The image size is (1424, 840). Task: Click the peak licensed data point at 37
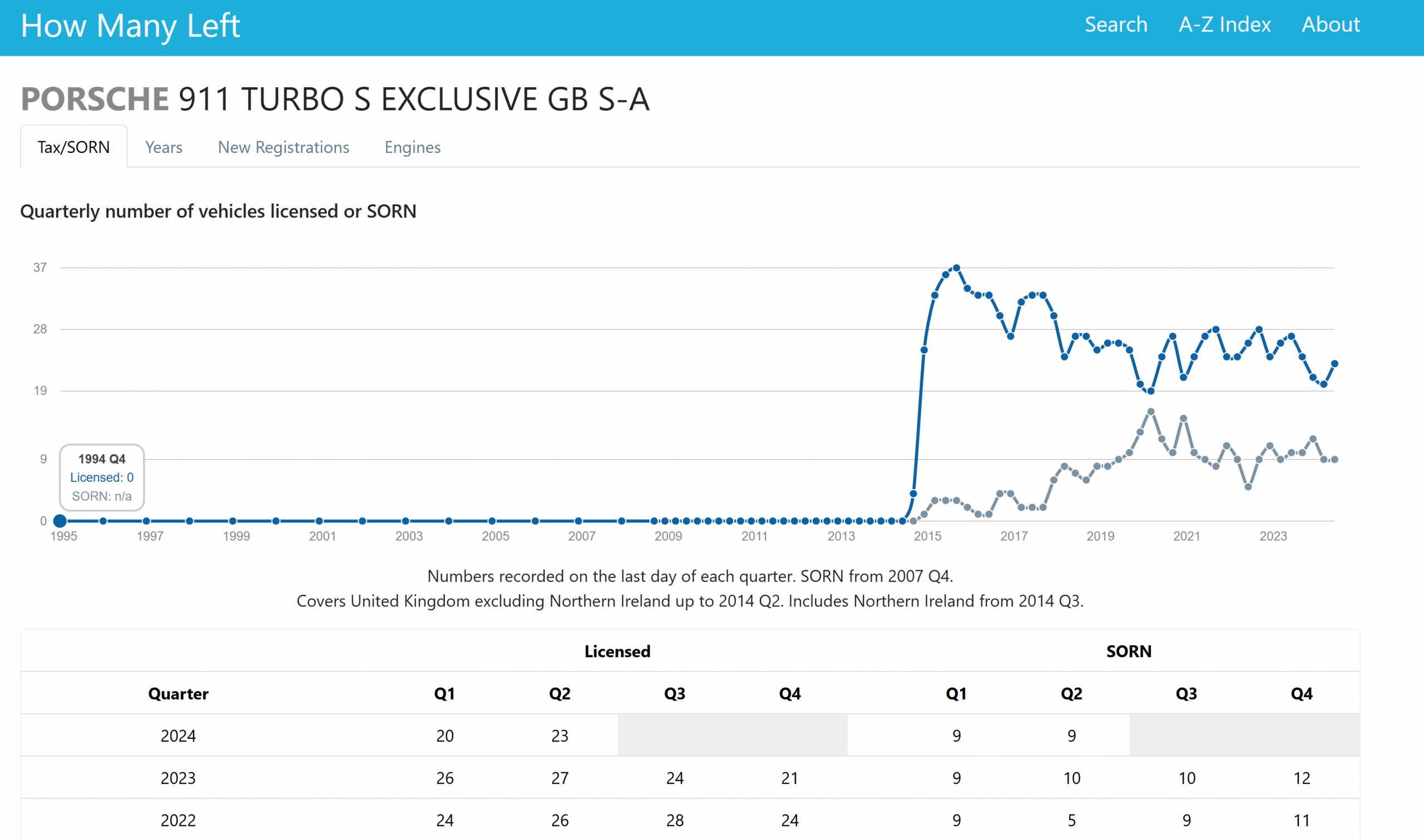956,268
